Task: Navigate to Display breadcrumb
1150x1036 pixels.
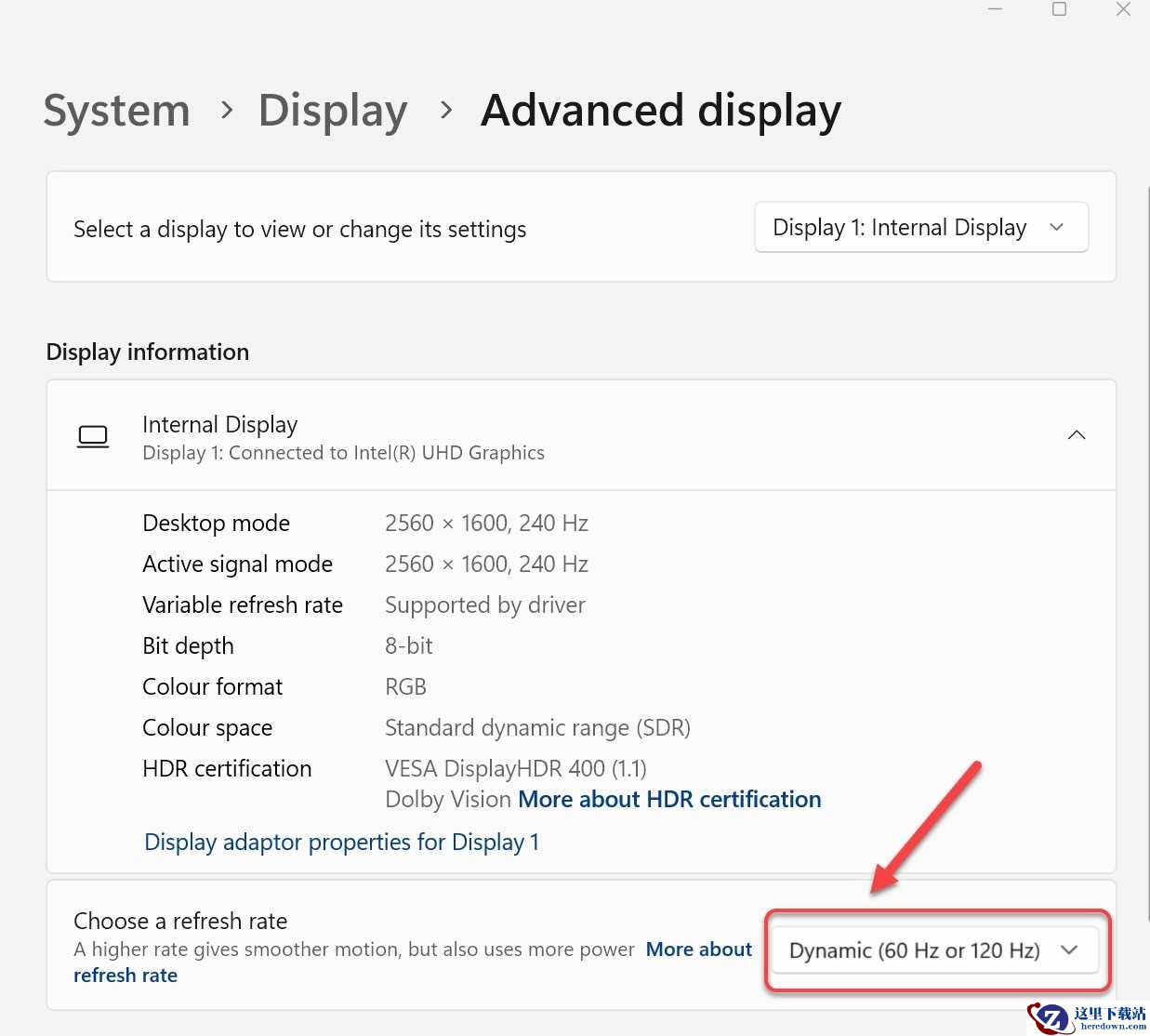Action: click(333, 111)
